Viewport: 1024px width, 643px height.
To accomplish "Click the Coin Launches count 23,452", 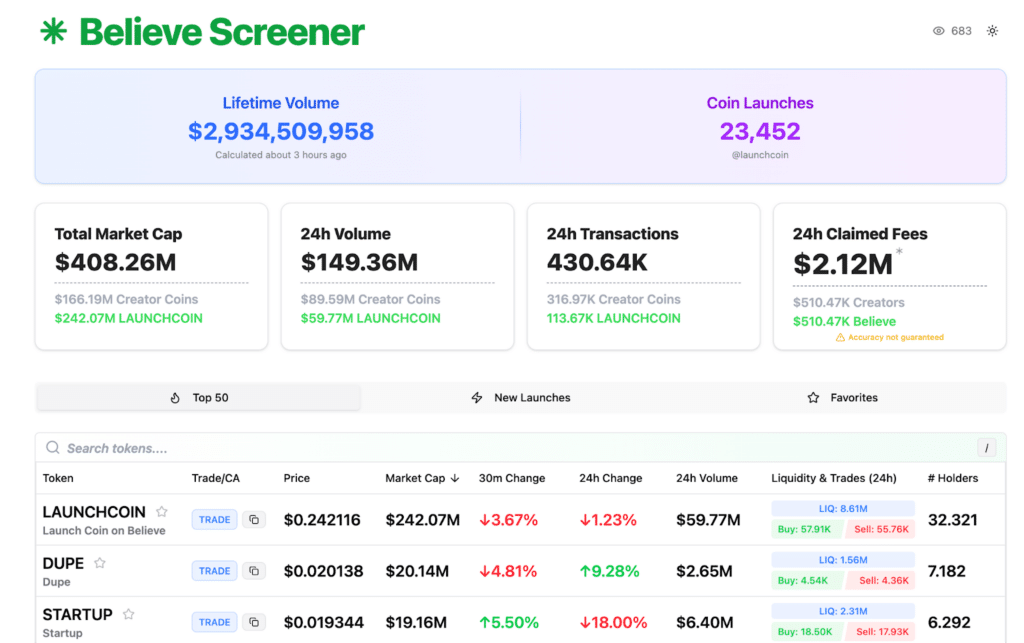I will pyautogui.click(x=760, y=131).
